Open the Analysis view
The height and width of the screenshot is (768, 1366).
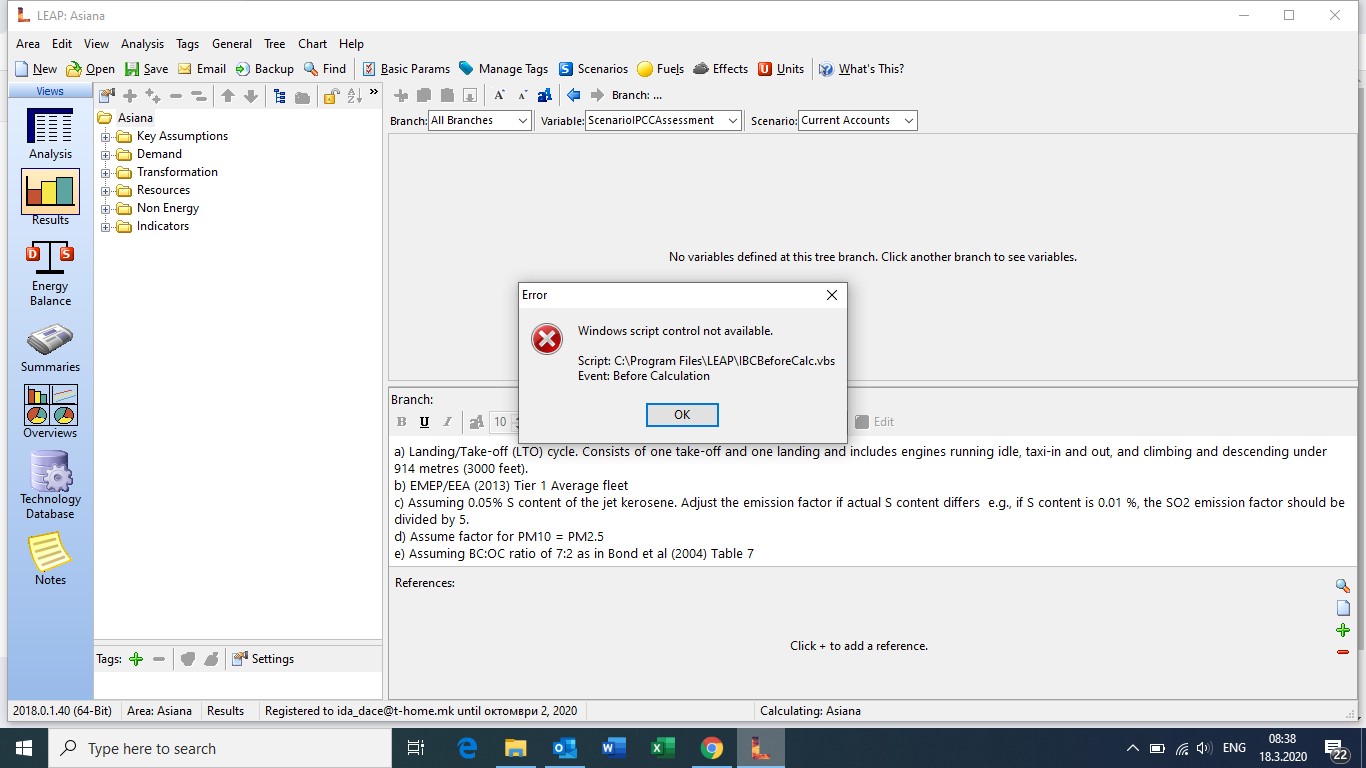point(50,133)
